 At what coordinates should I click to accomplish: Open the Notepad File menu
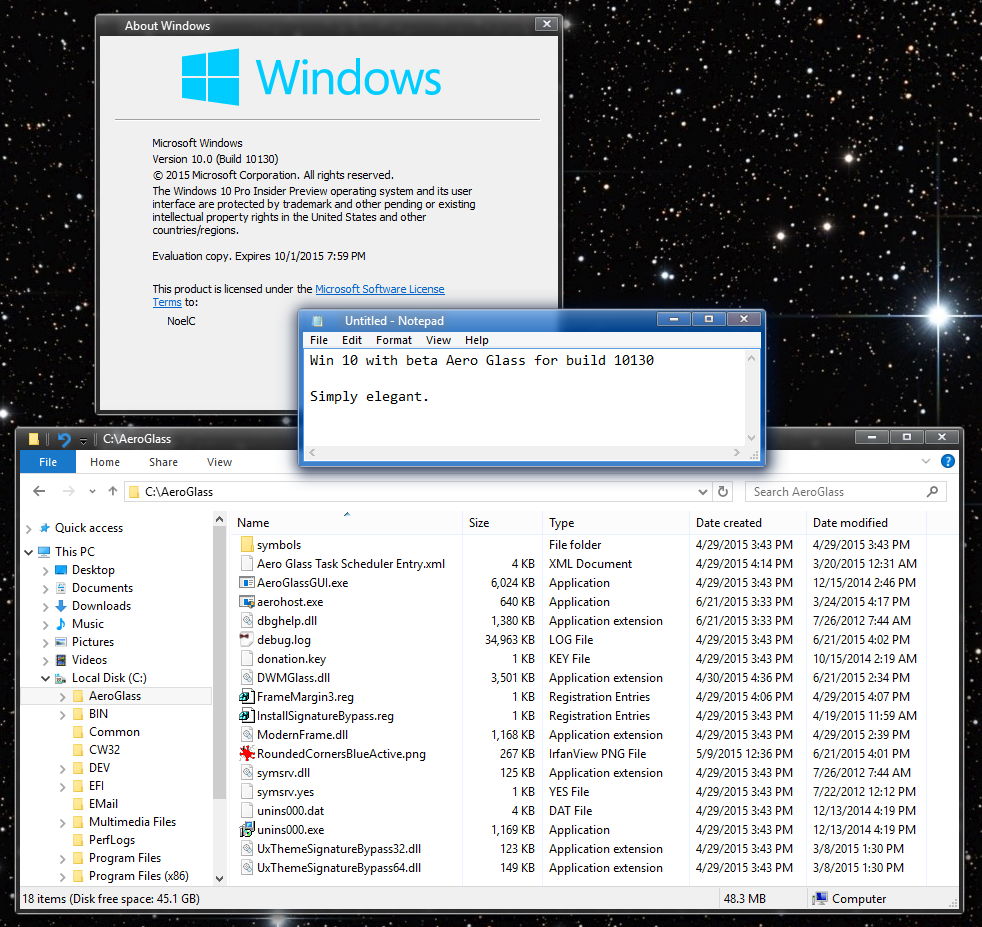(x=319, y=340)
